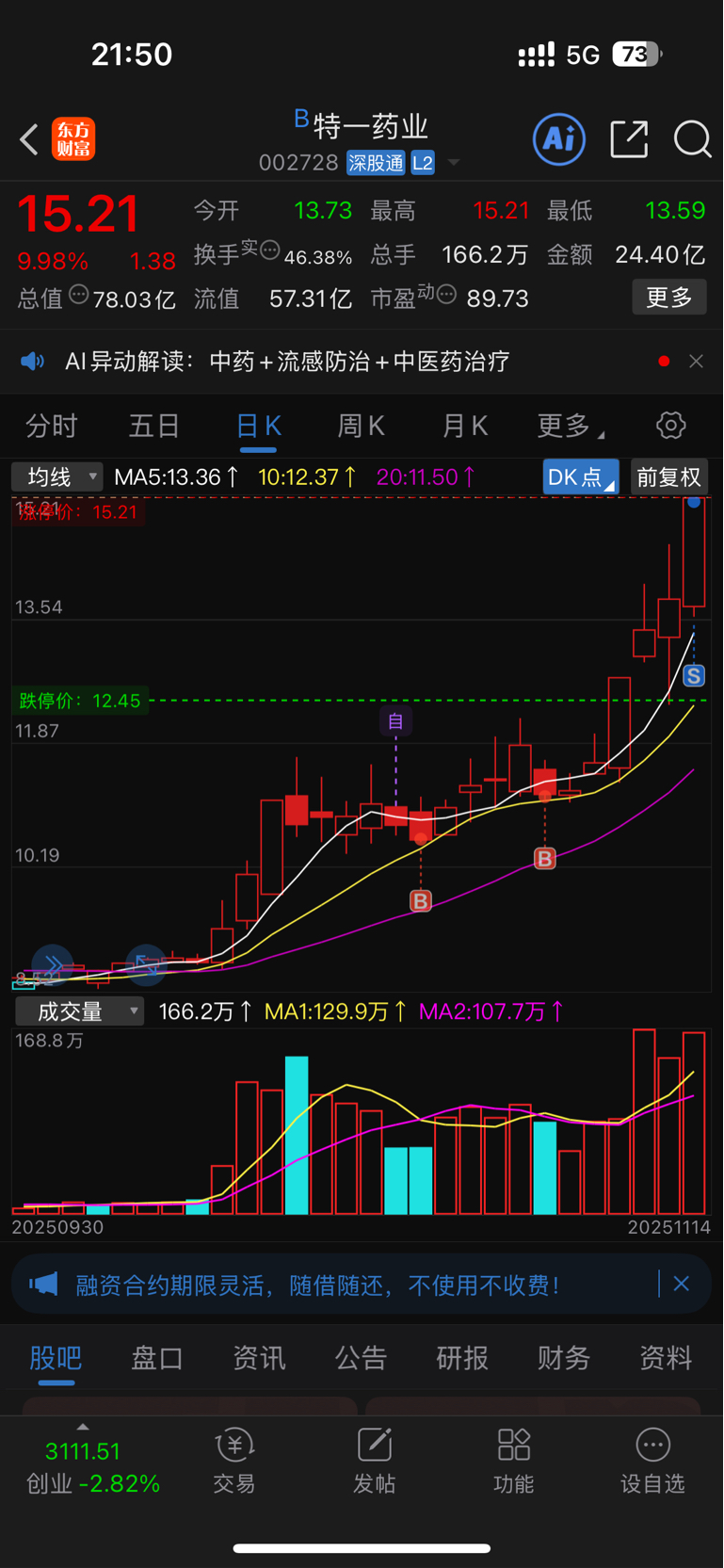Tap the megaphone icon in promo banner
The height and width of the screenshot is (1568, 724).
[43, 1284]
